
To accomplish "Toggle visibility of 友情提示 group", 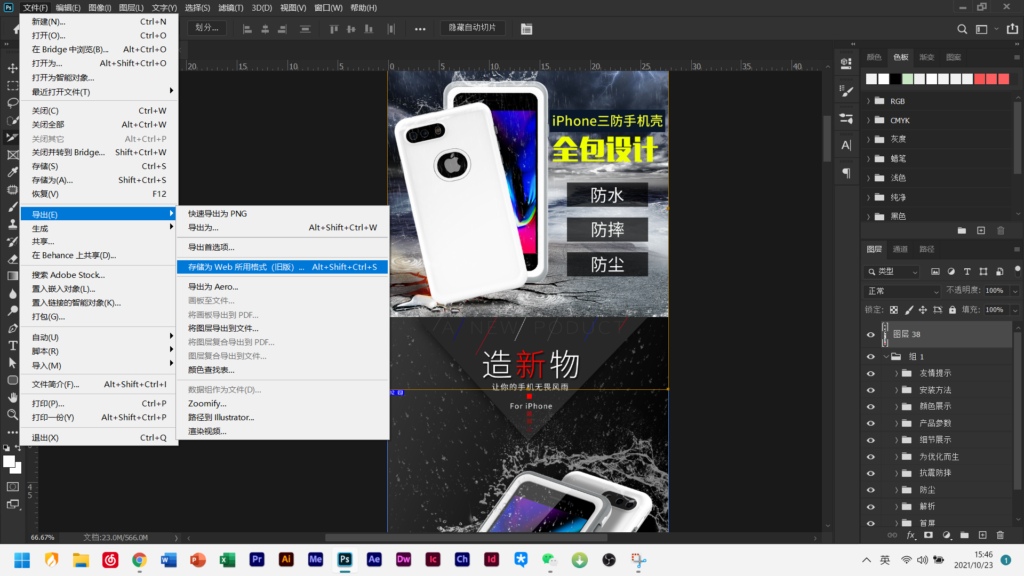I will pos(871,374).
